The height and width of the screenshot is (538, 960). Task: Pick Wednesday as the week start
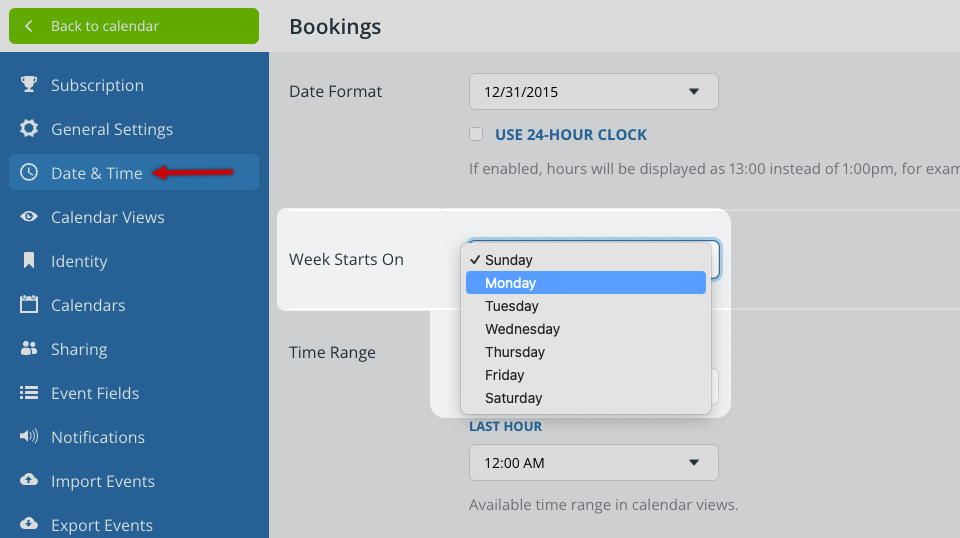pyautogui.click(x=585, y=329)
